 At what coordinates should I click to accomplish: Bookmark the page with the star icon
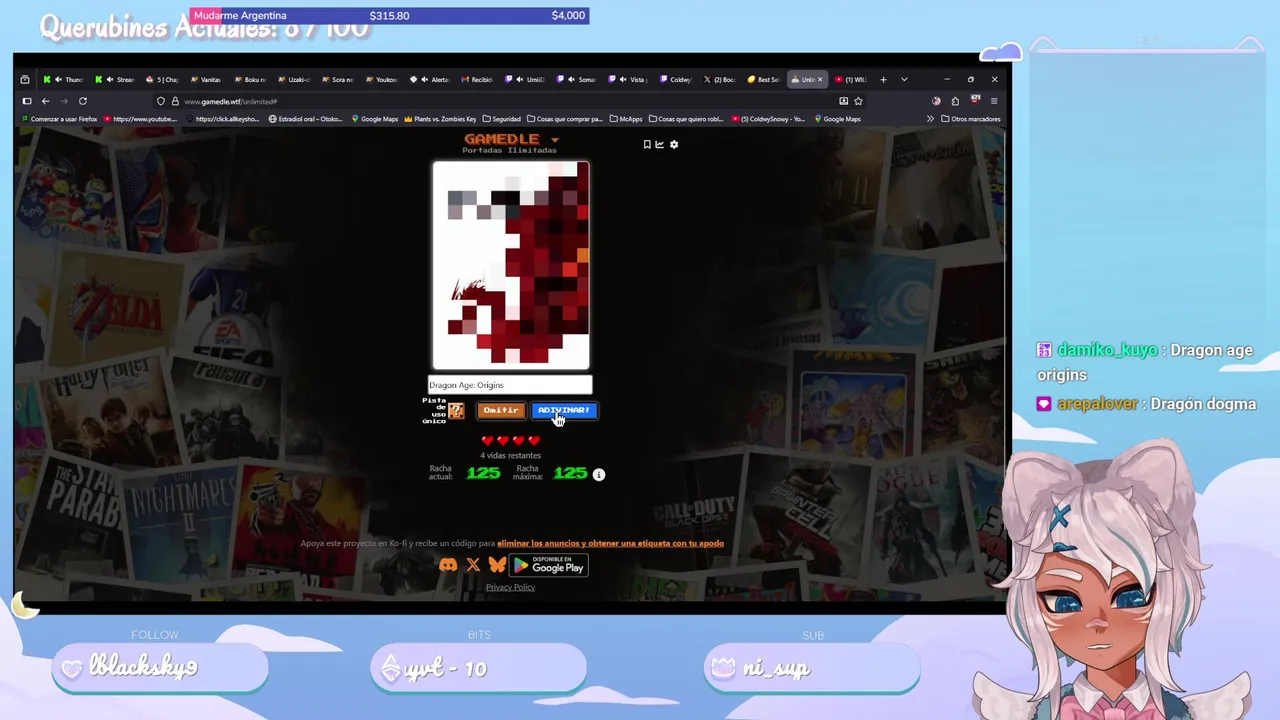tap(858, 101)
